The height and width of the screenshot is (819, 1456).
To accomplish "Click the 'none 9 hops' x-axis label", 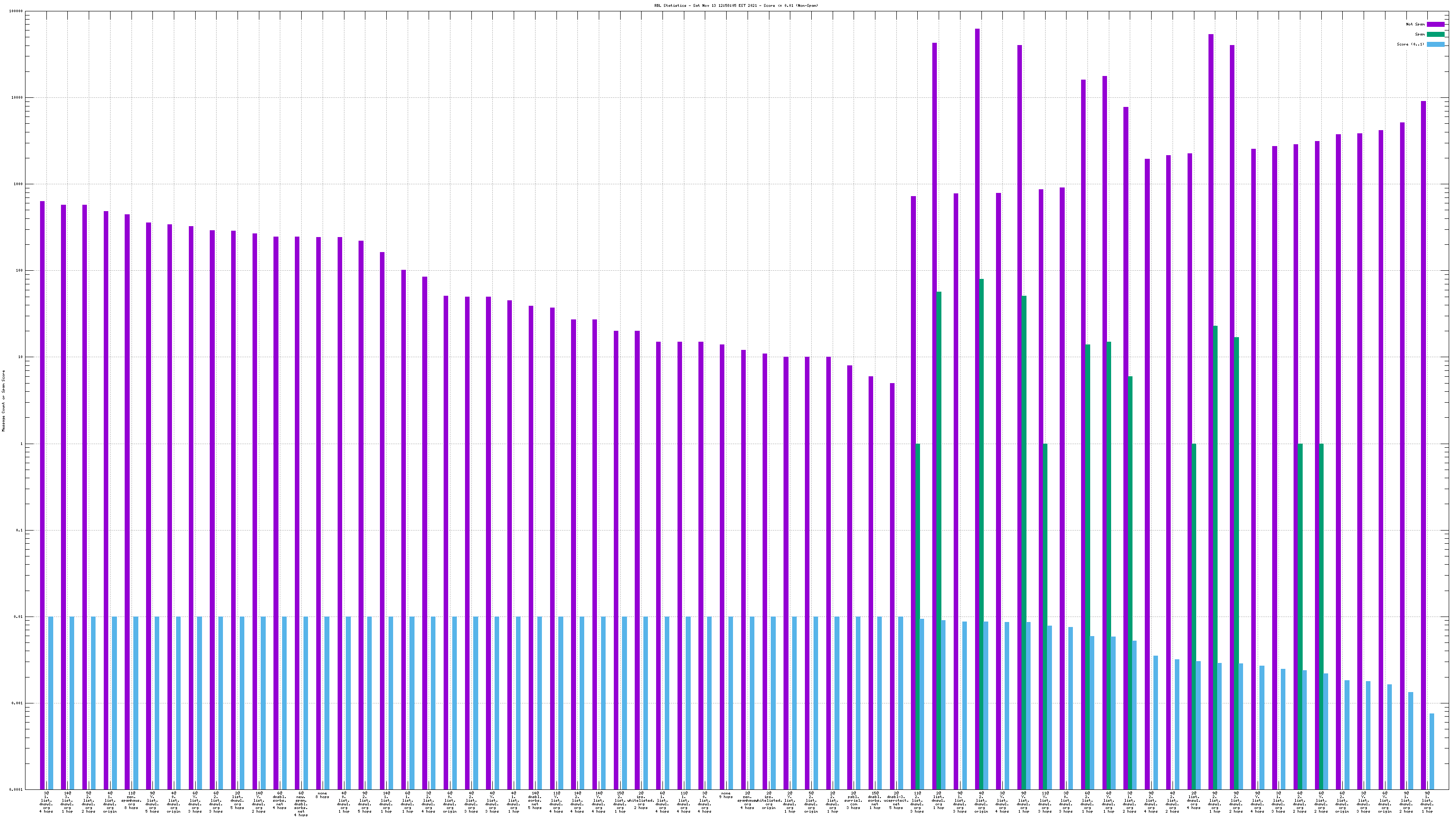I will point(726,795).
